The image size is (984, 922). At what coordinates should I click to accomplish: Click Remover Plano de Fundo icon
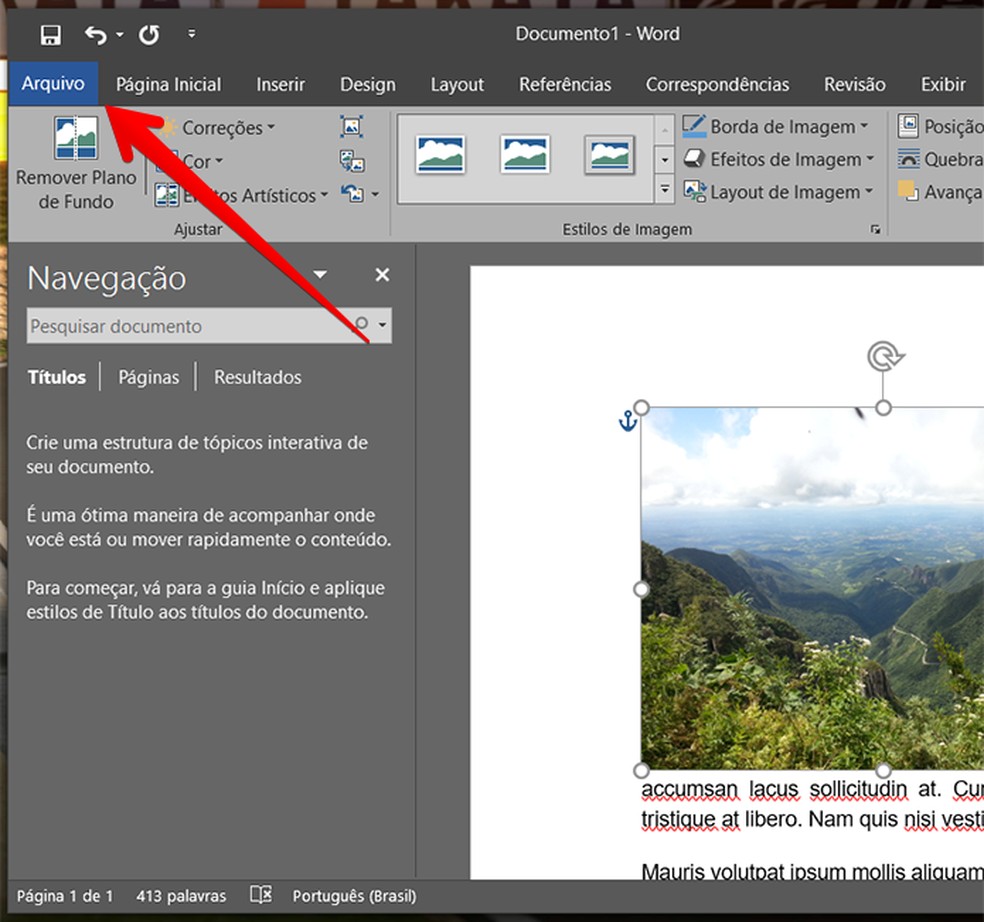76,139
